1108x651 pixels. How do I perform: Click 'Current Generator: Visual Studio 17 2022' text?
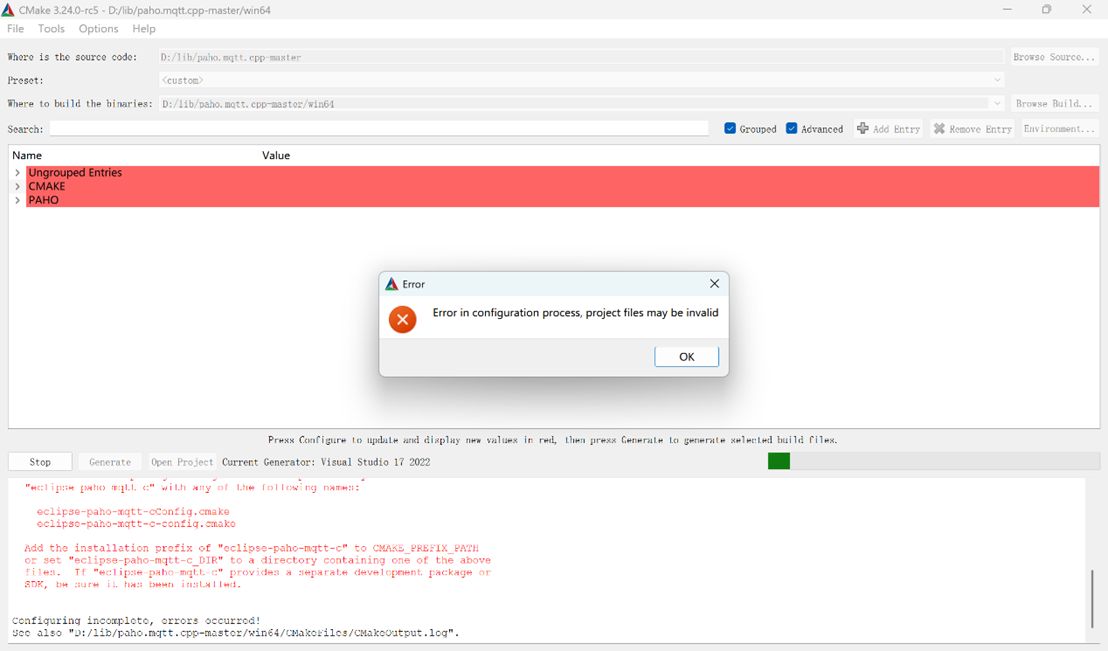point(326,462)
